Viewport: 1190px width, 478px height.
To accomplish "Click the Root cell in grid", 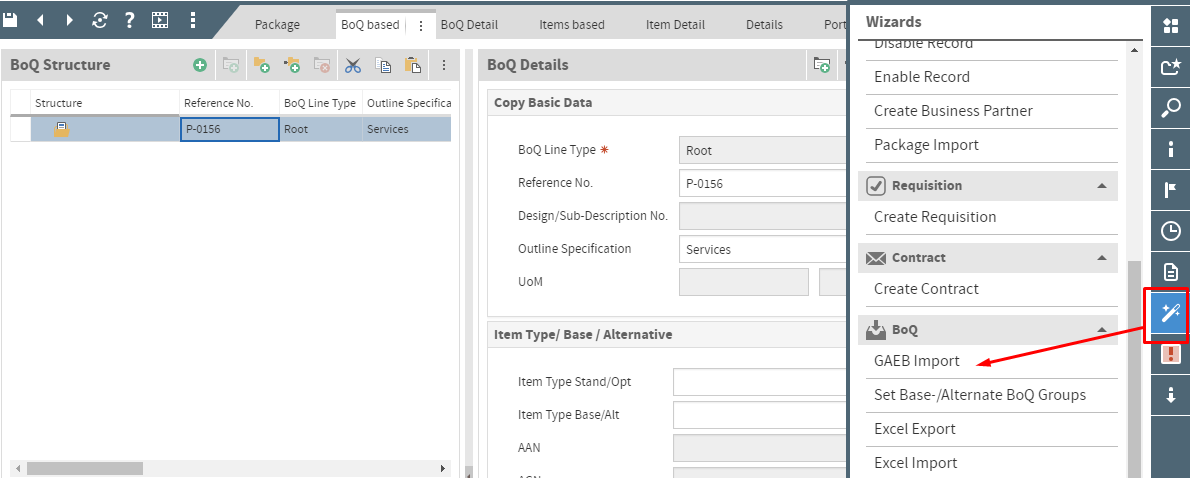I will point(321,129).
